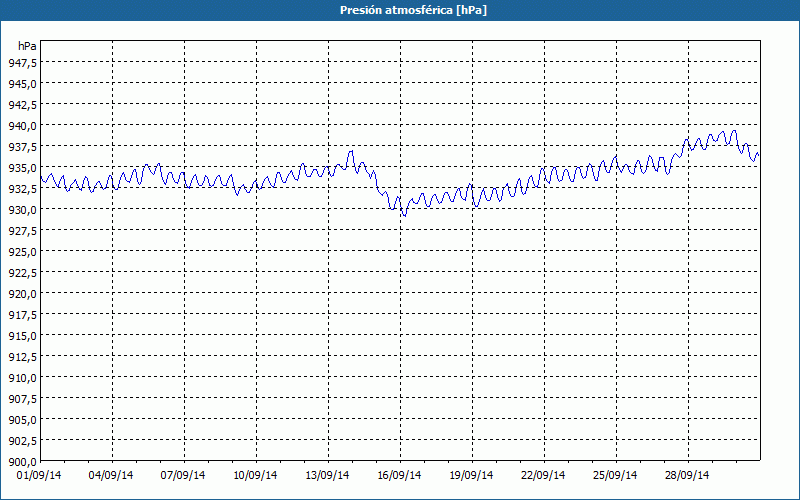Select the 910,0 y-axis label
Screen dimensions: 800x500
[22, 378]
